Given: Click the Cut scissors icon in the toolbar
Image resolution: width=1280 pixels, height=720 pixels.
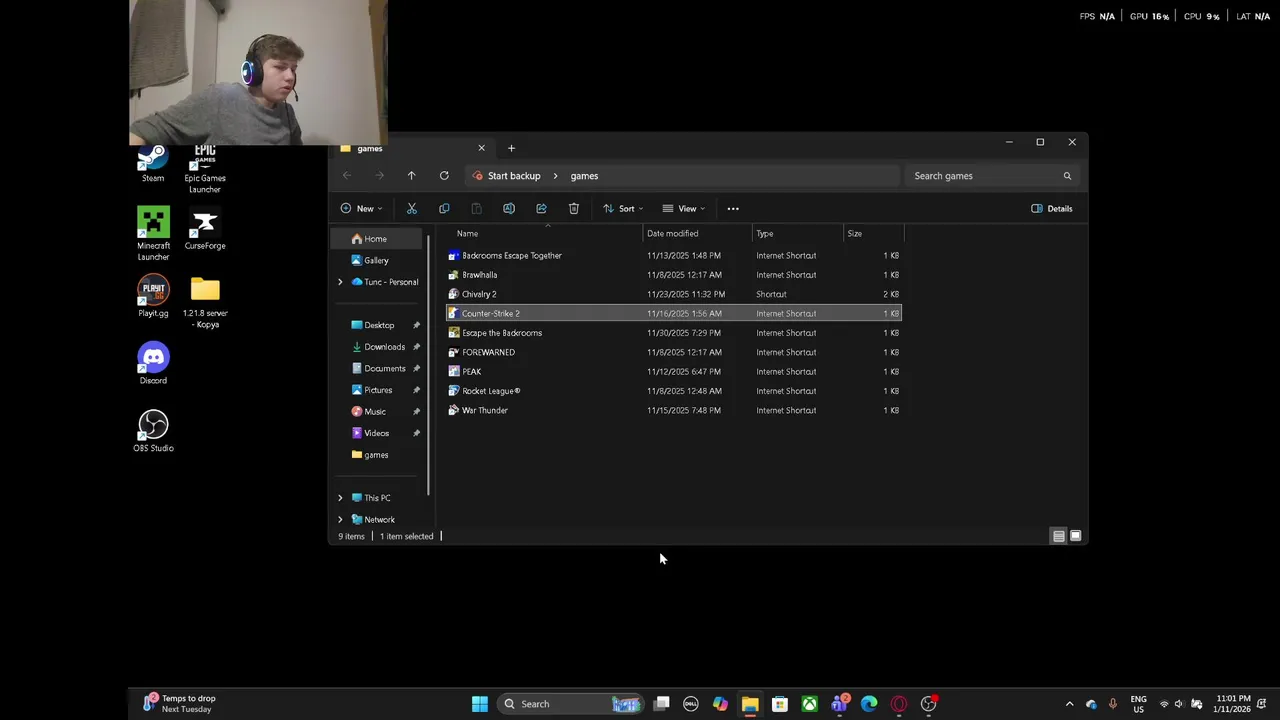Looking at the screenshot, I should [x=411, y=208].
